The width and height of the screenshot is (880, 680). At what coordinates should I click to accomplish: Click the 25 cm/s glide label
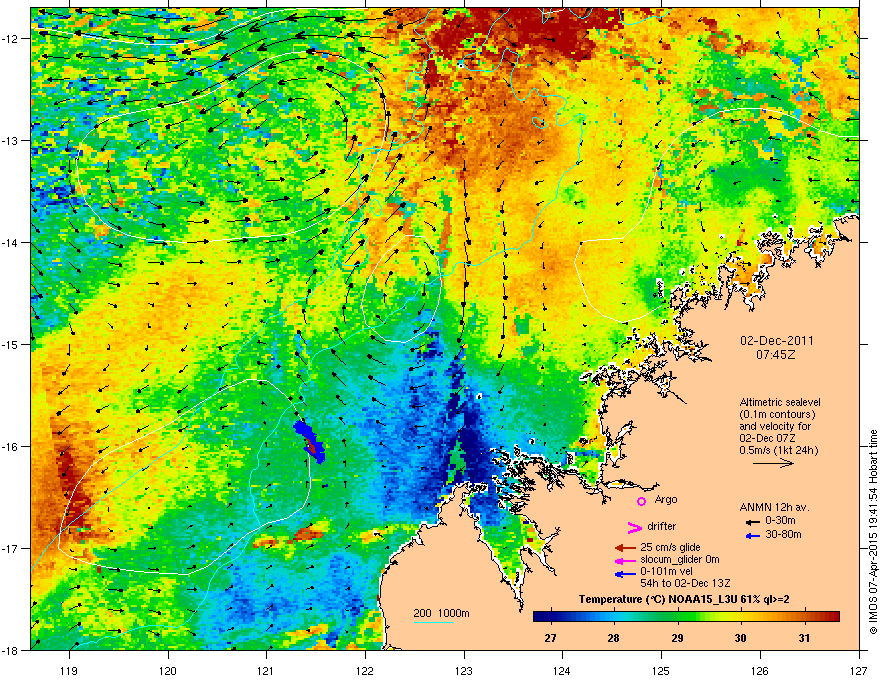pyautogui.click(x=670, y=547)
